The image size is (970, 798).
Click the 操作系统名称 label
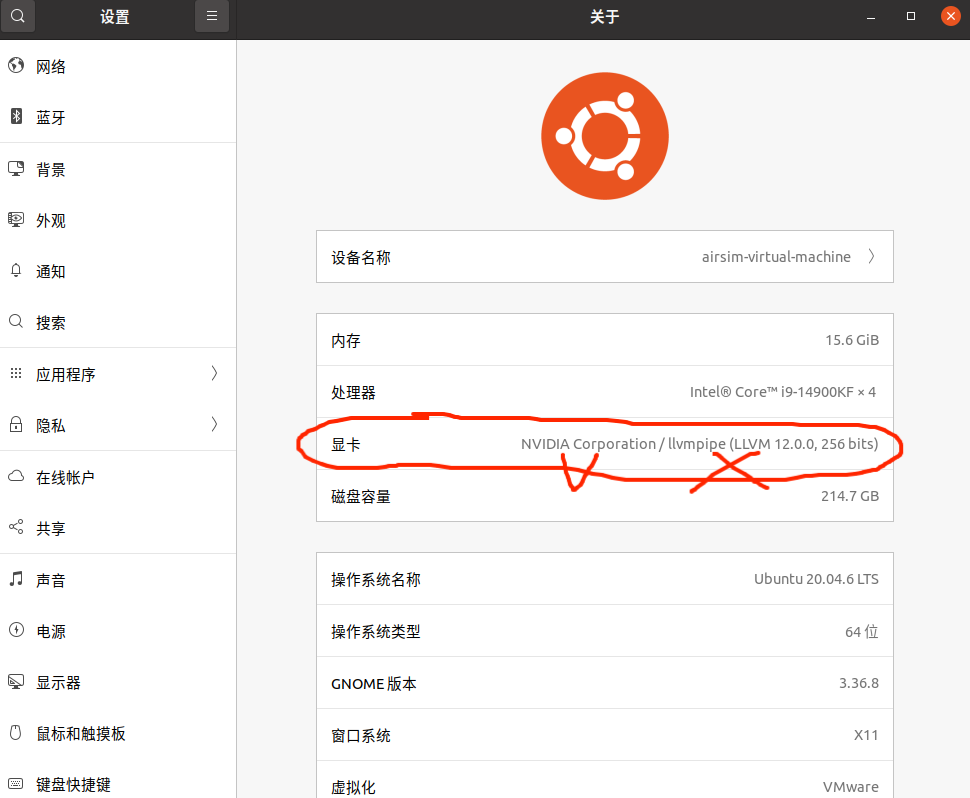point(376,580)
